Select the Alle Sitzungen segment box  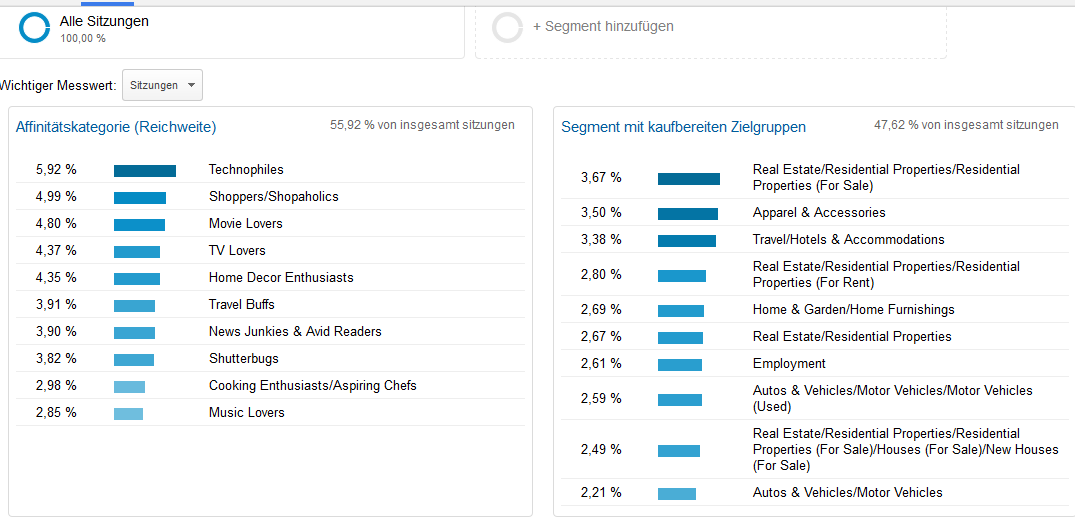pos(232,32)
